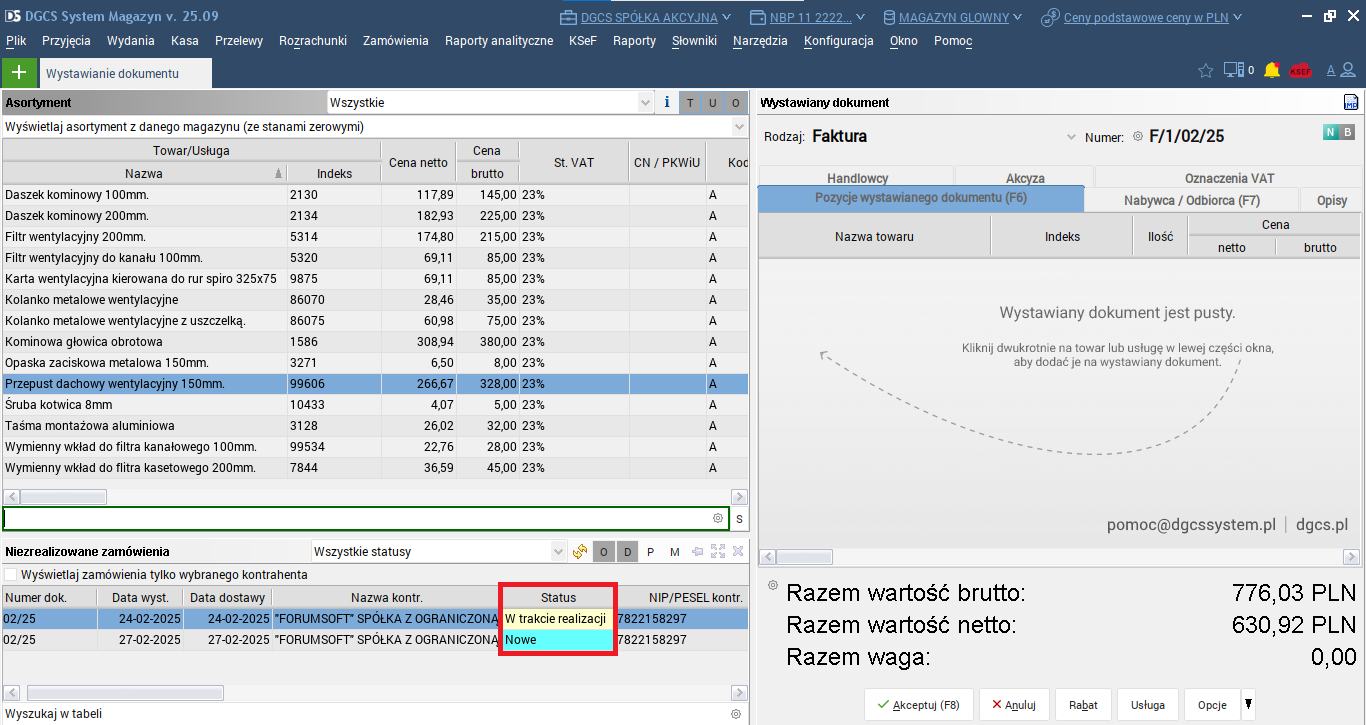Click the S button next to asortyment search

click(739, 519)
